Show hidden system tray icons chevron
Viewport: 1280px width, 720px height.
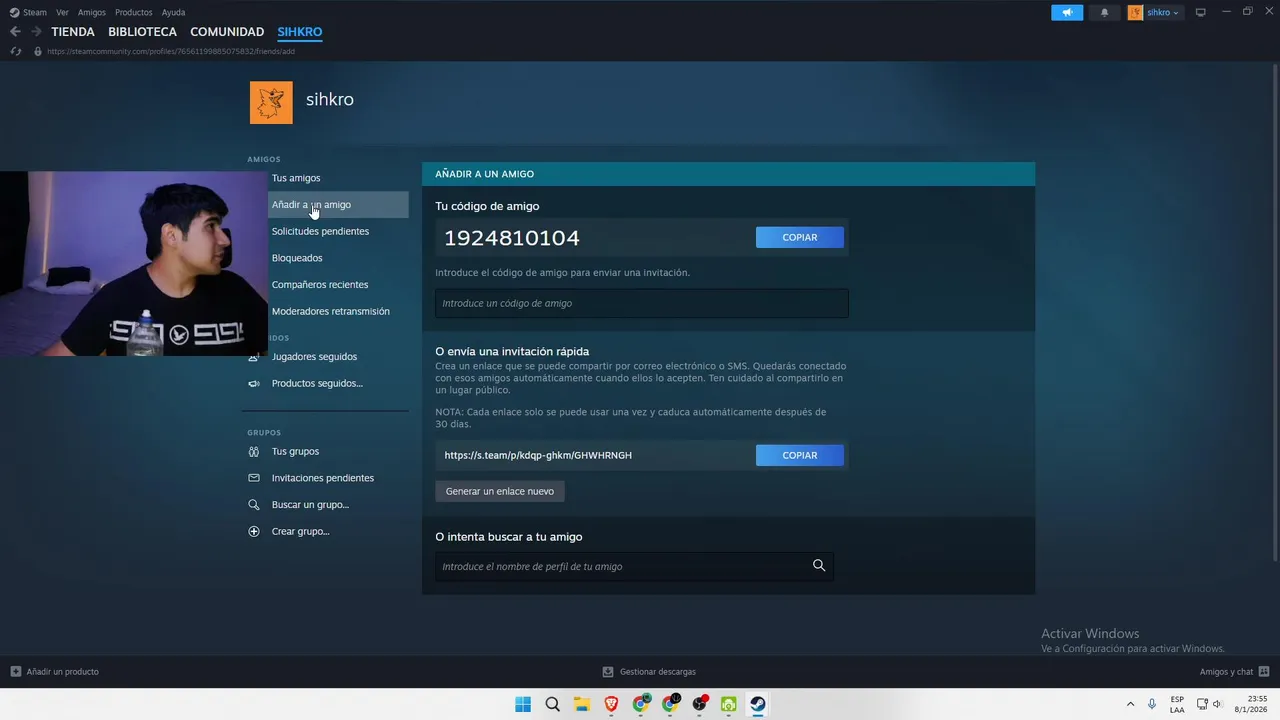click(x=1130, y=704)
